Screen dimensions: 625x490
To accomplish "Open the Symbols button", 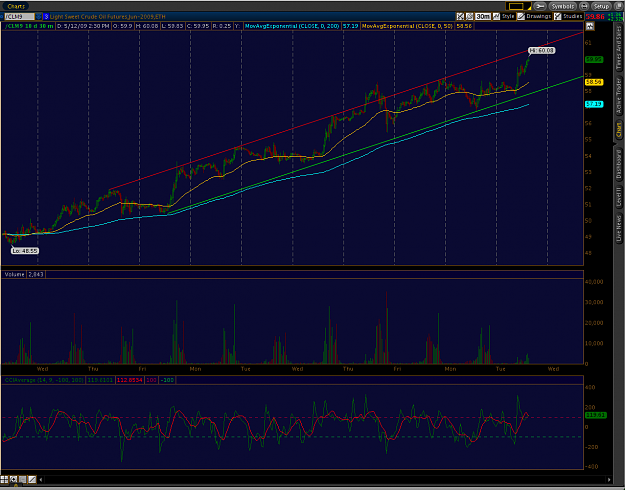I will pos(563,6).
